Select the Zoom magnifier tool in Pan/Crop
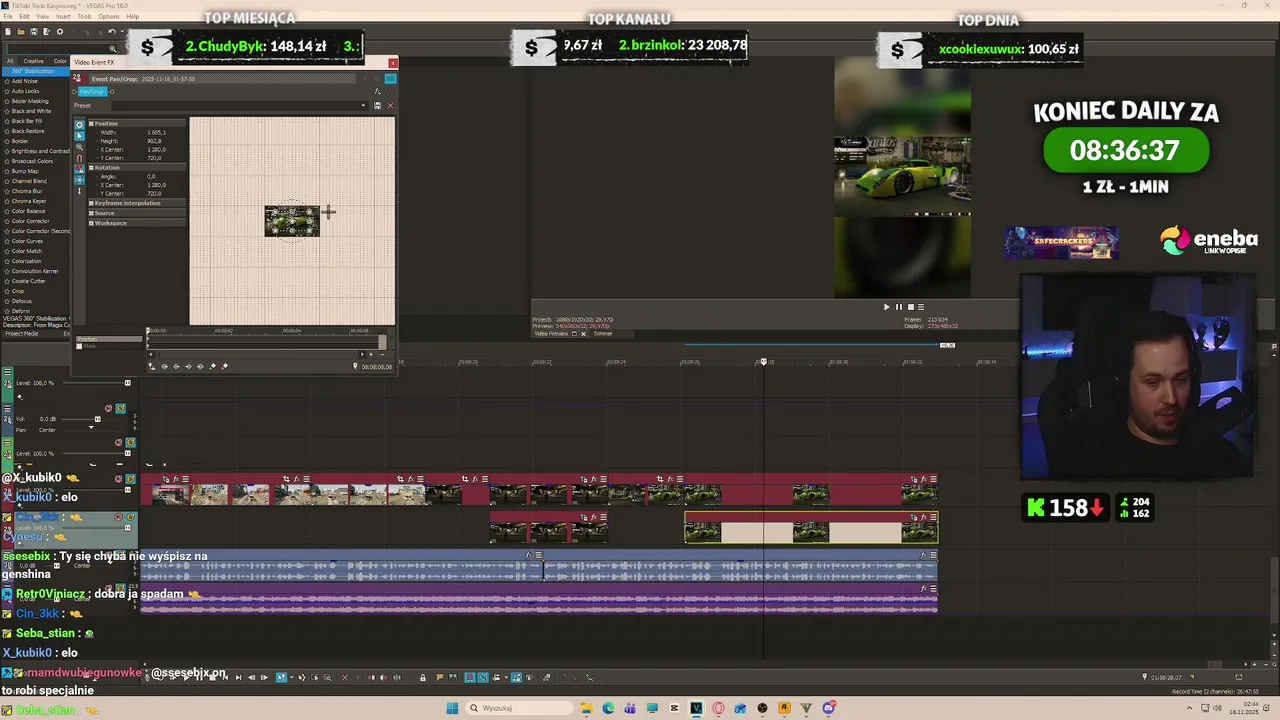1280x720 pixels. pos(79,147)
